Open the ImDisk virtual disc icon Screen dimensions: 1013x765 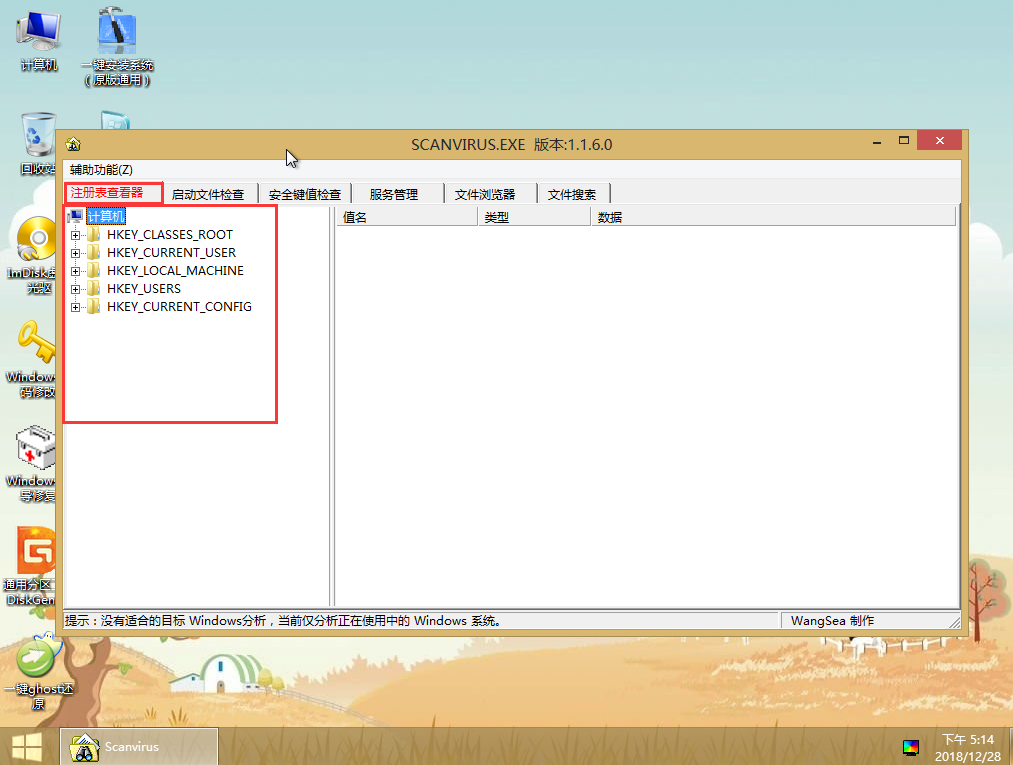pyautogui.click(x=36, y=243)
